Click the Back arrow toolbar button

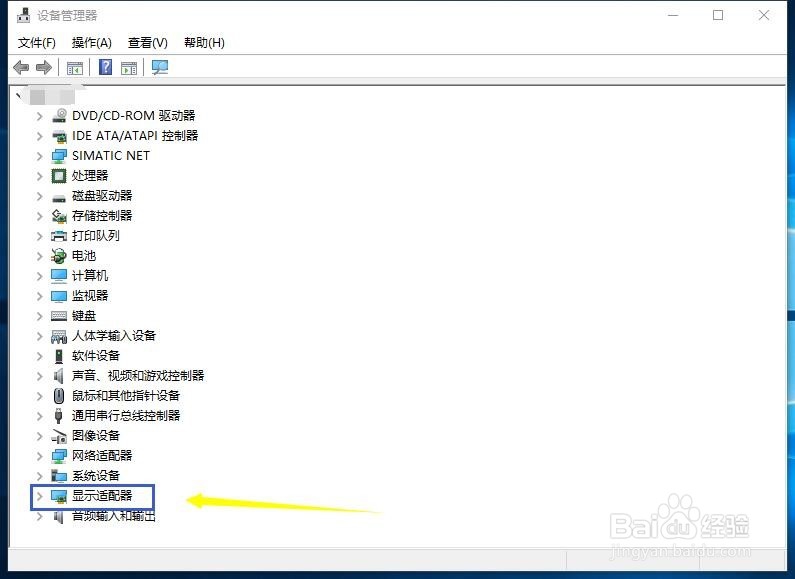(x=21, y=67)
